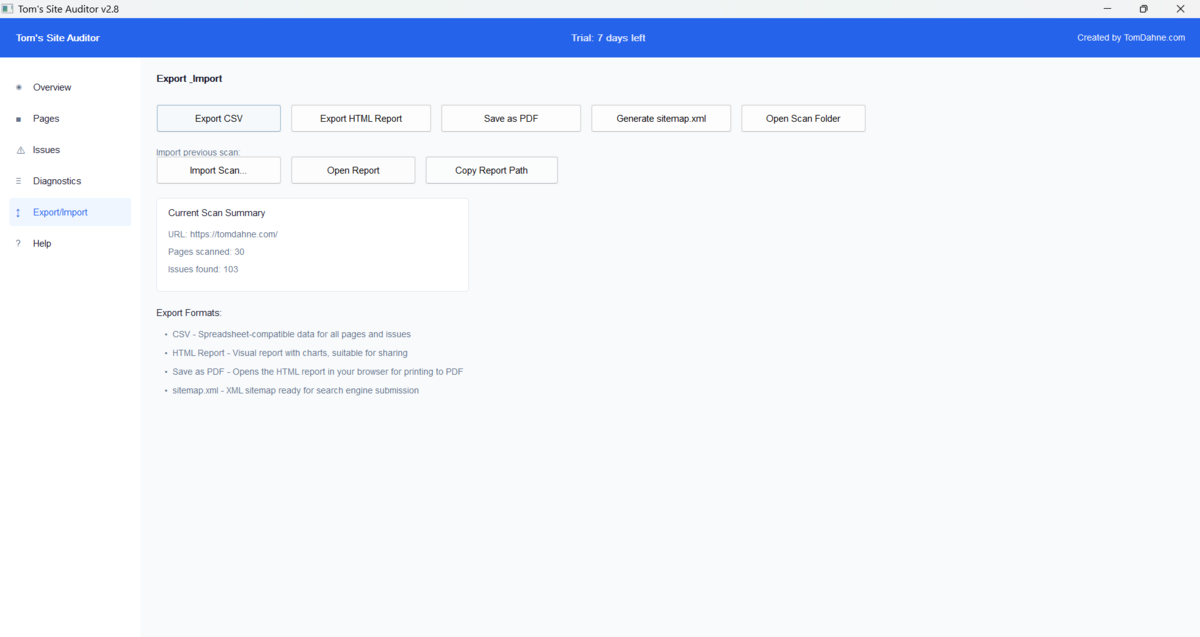
Task: Click the Pages square icon
Action: (18, 118)
